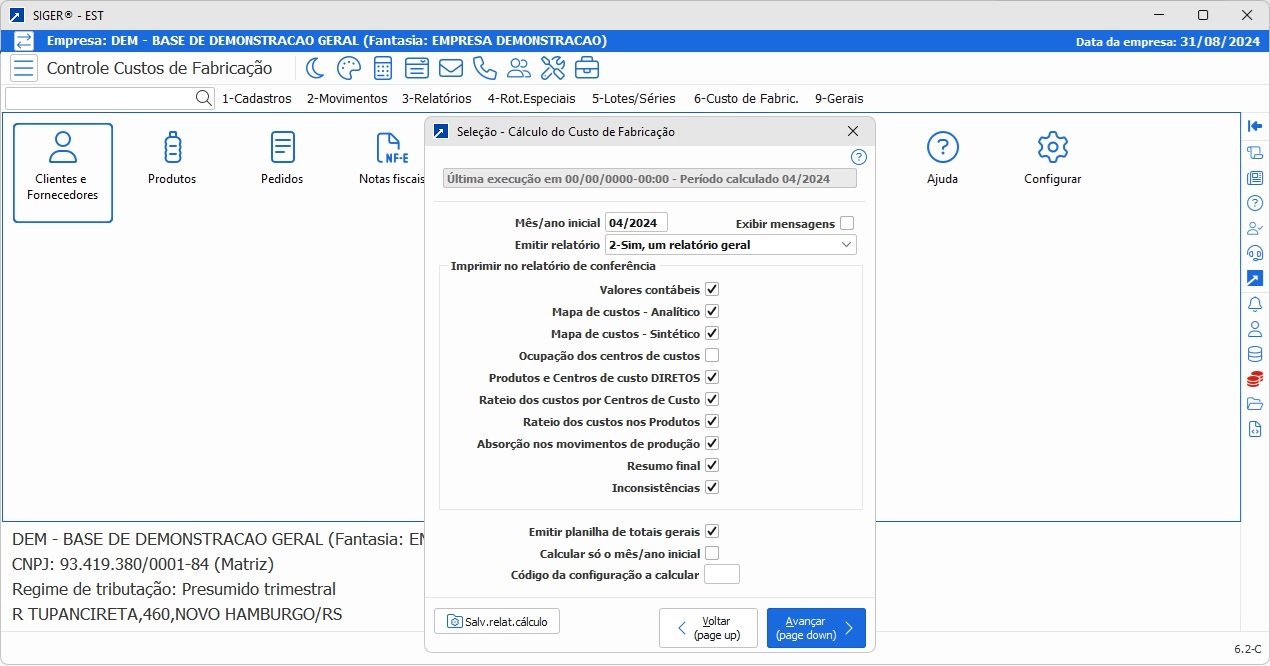Image resolution: width=1270 pixels, height=666 pixels.
Task: Toggle dark mode moon icon
Action: point(315,68)
